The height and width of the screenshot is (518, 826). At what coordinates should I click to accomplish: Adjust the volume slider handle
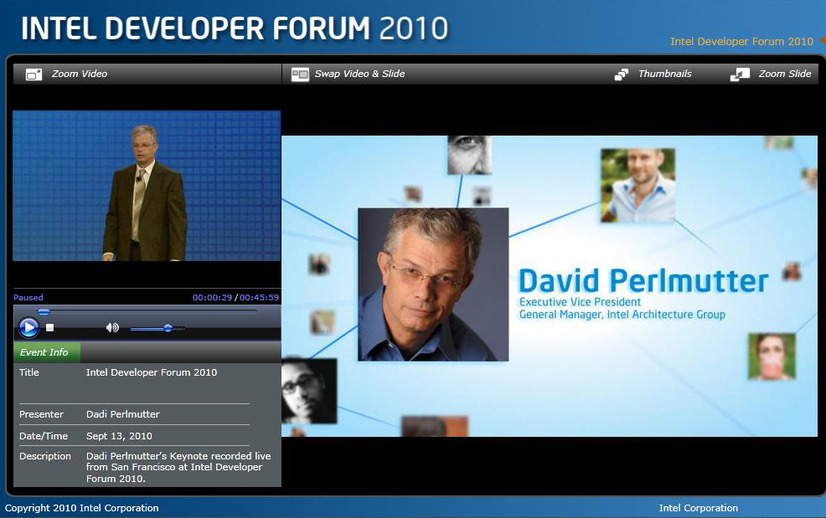pyautogui.click(x=168, y=328)
